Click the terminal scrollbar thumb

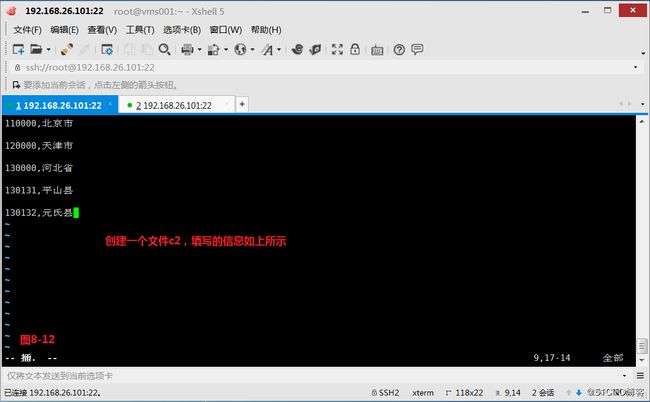(642, 346)
